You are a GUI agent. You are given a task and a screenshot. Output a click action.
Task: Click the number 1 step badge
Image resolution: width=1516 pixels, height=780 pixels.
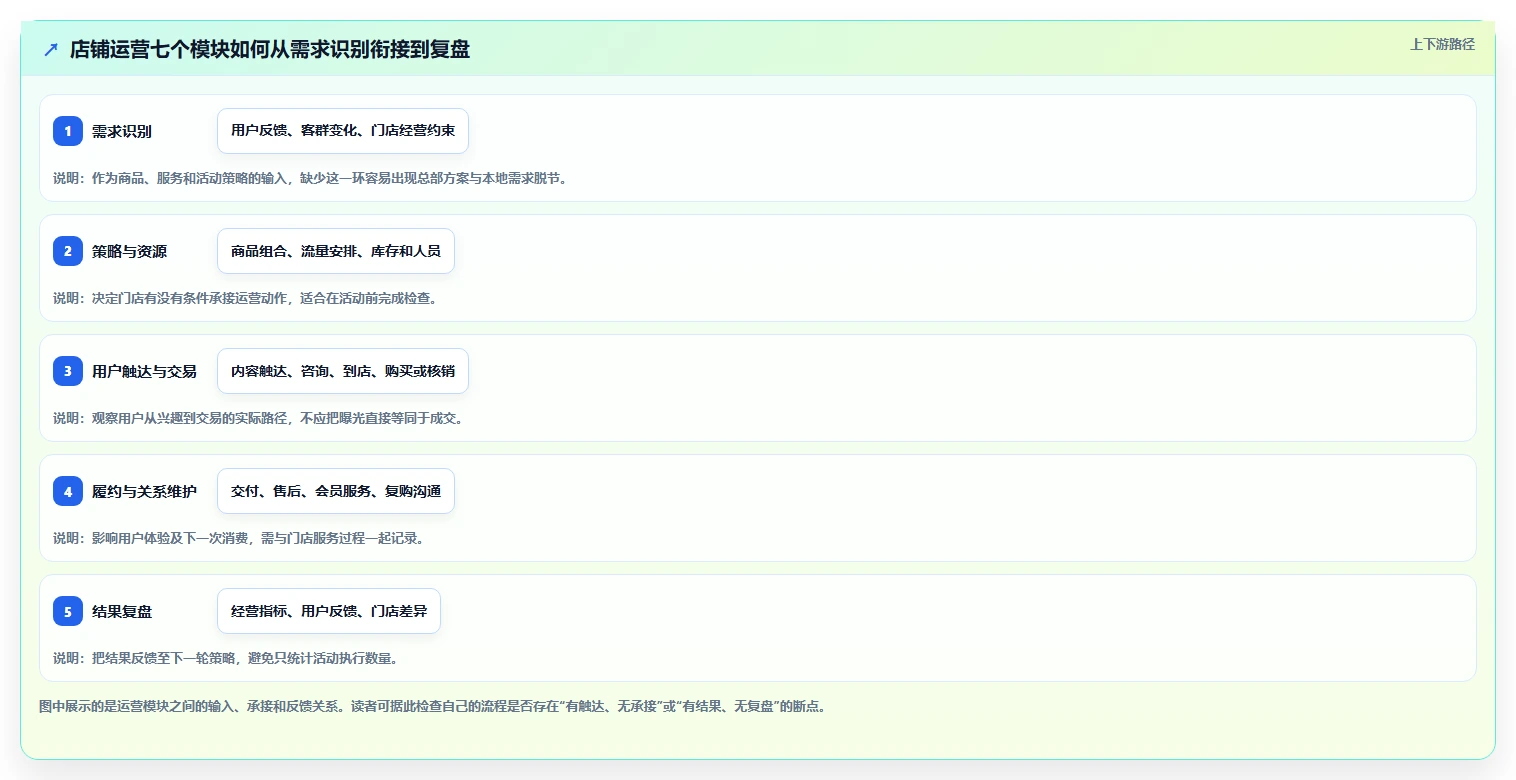point(68,131)
